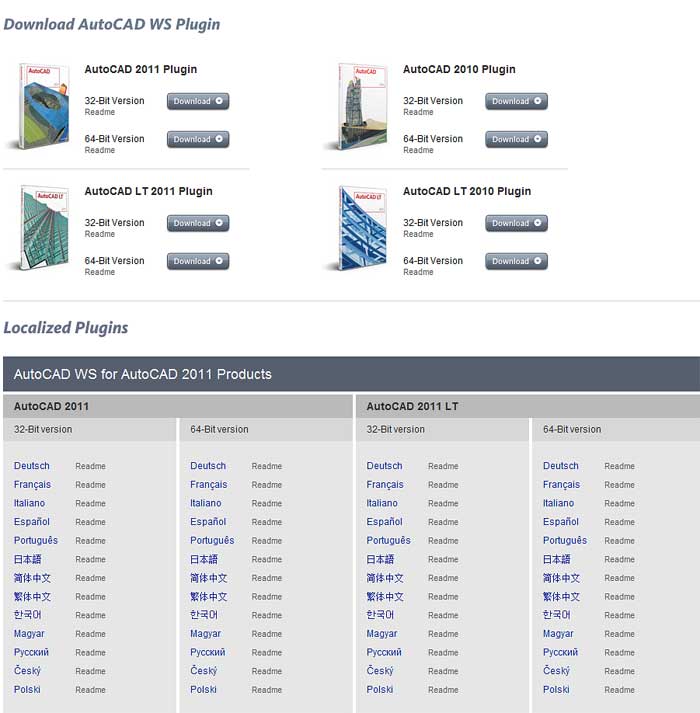Select Italiano under AutoCAD 2011 32-Bit version
This screenshot has width=700, height=713.
29,503
